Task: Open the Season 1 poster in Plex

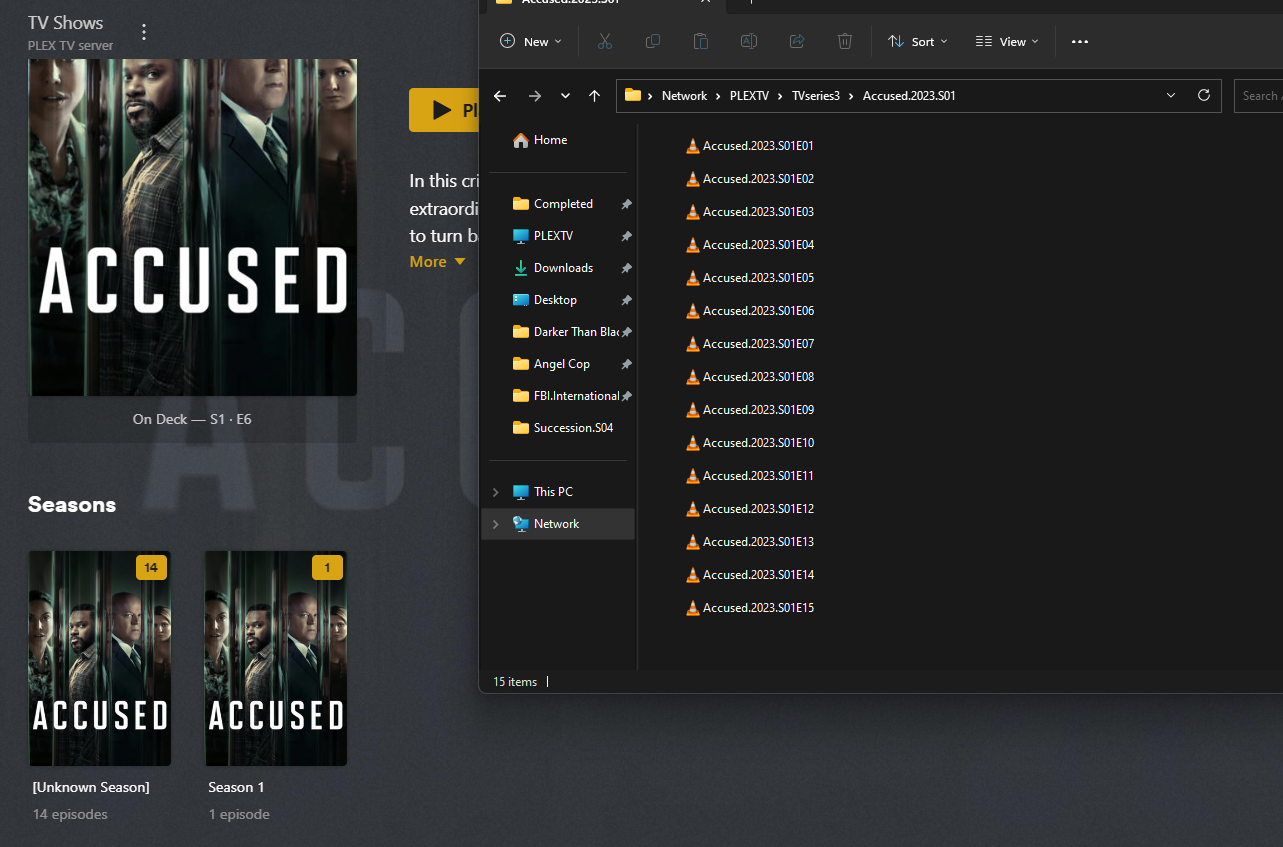Action: pyautogui.click(x=276, y=658)
